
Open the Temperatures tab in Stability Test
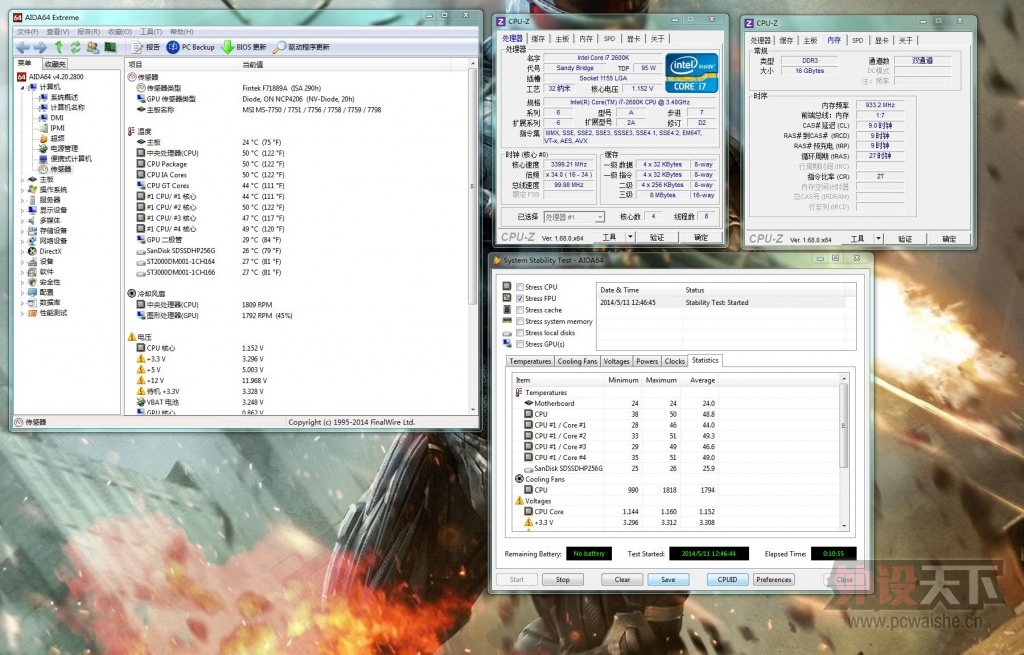pyautogui.click(x=530, y=361)
